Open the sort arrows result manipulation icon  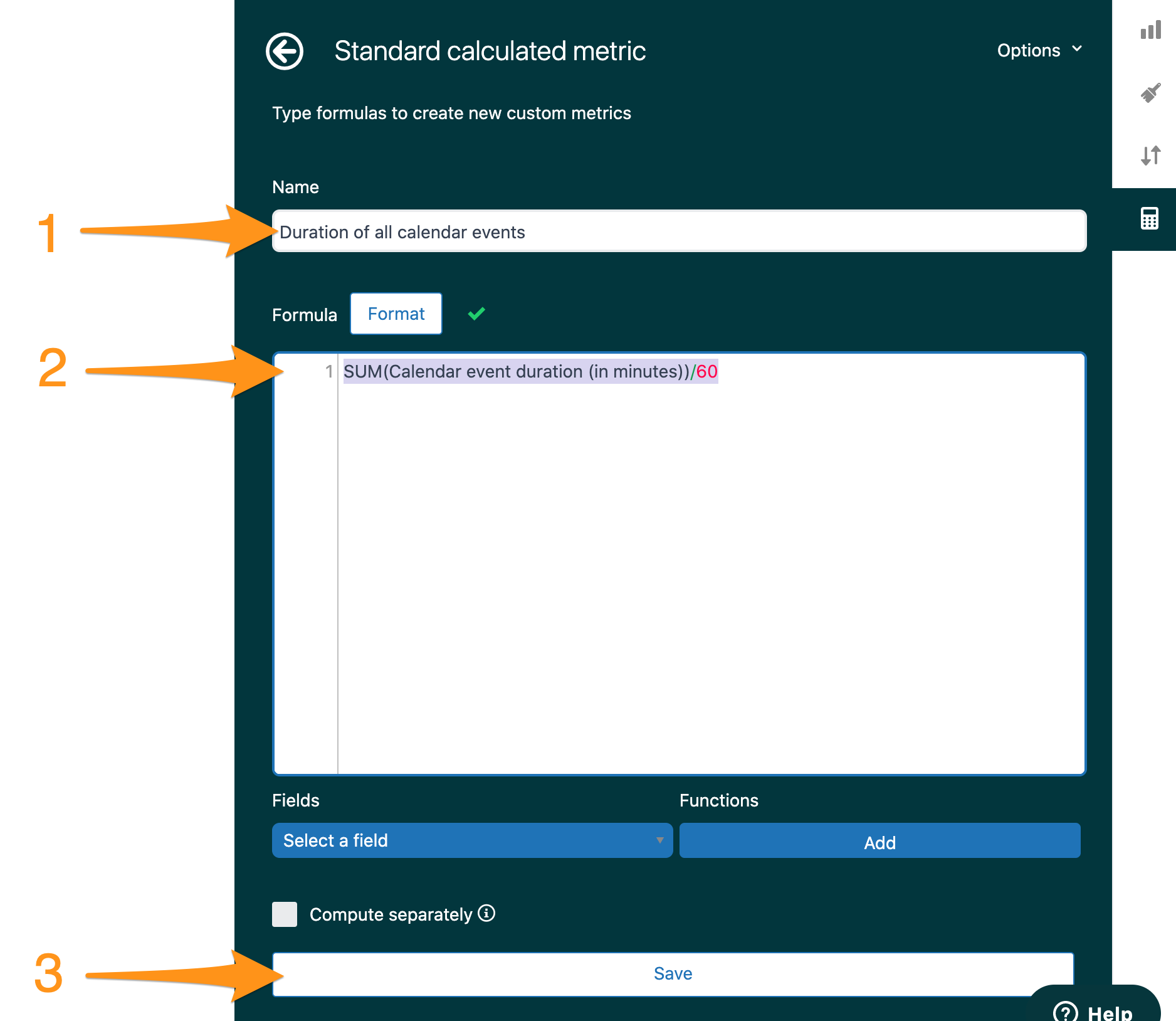(x=1150, y=155)
